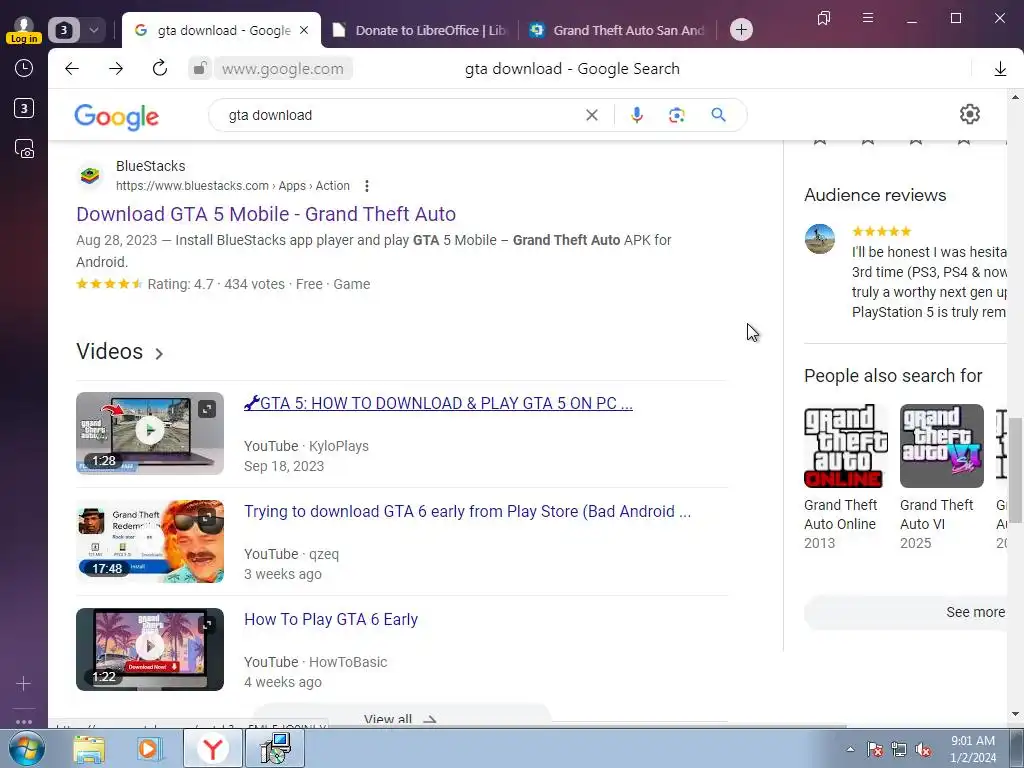Image resolution: width=1024 pixels, height=768 pixels.
Task: Click muted volume tray icon
Action: coord(923,750)
